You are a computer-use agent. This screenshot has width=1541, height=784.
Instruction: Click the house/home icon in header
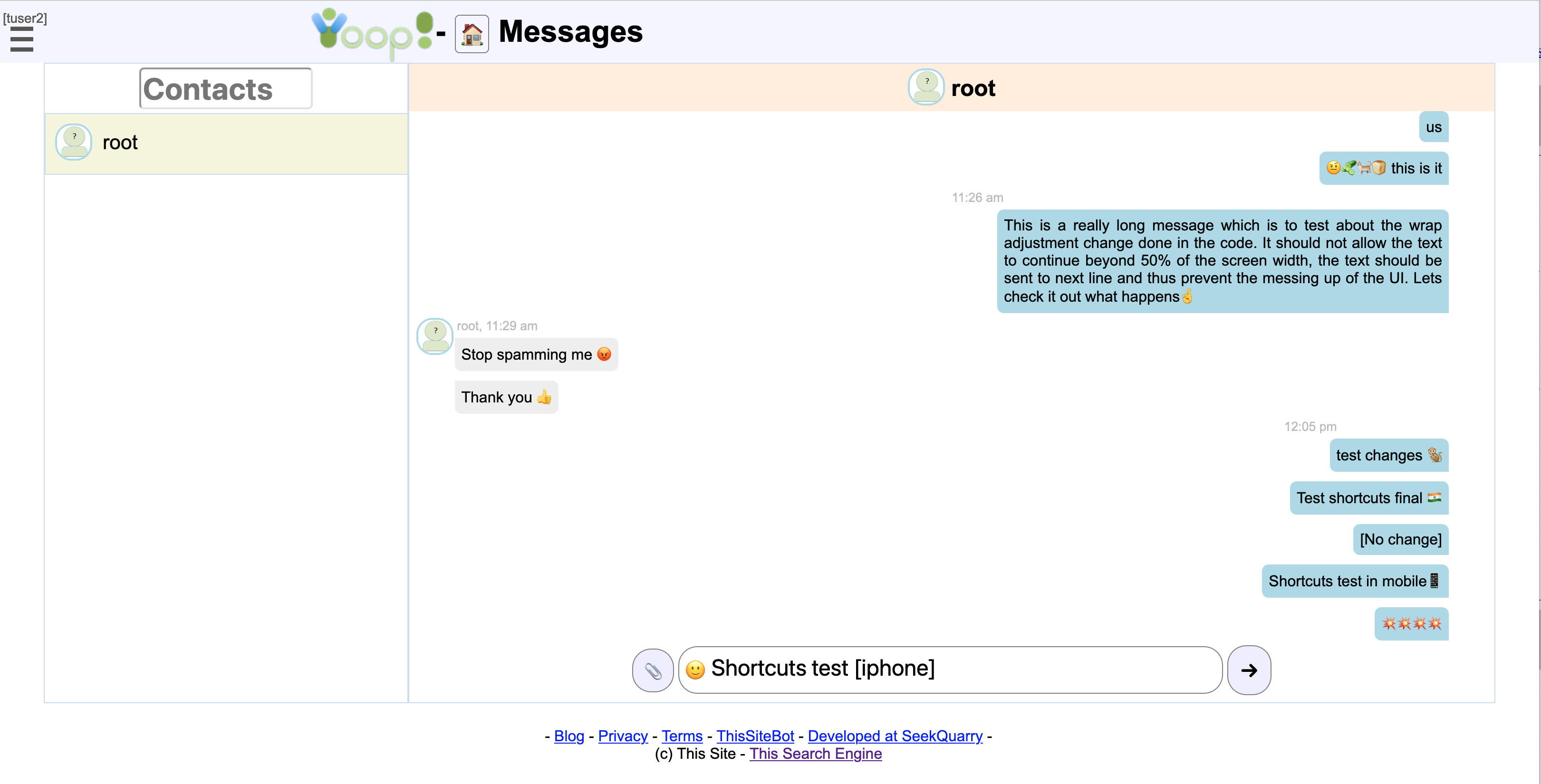pyautogui.click(x=470, y=33)
